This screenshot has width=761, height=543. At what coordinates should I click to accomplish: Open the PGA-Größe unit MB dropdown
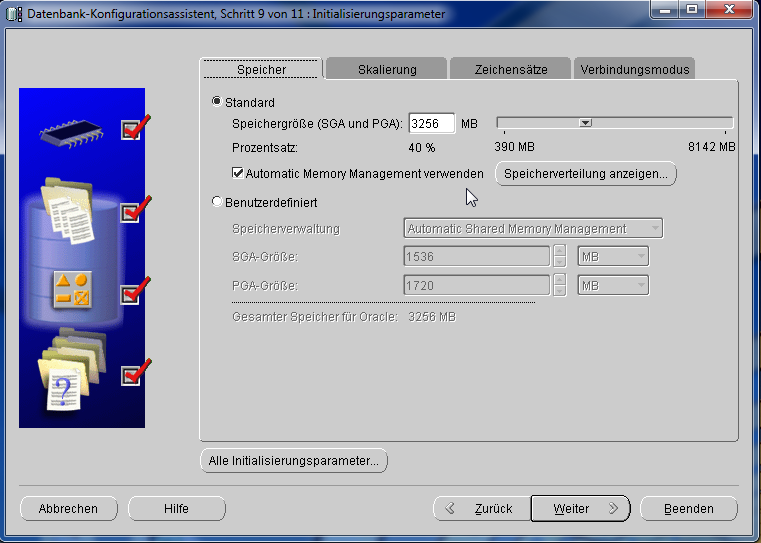613,286
